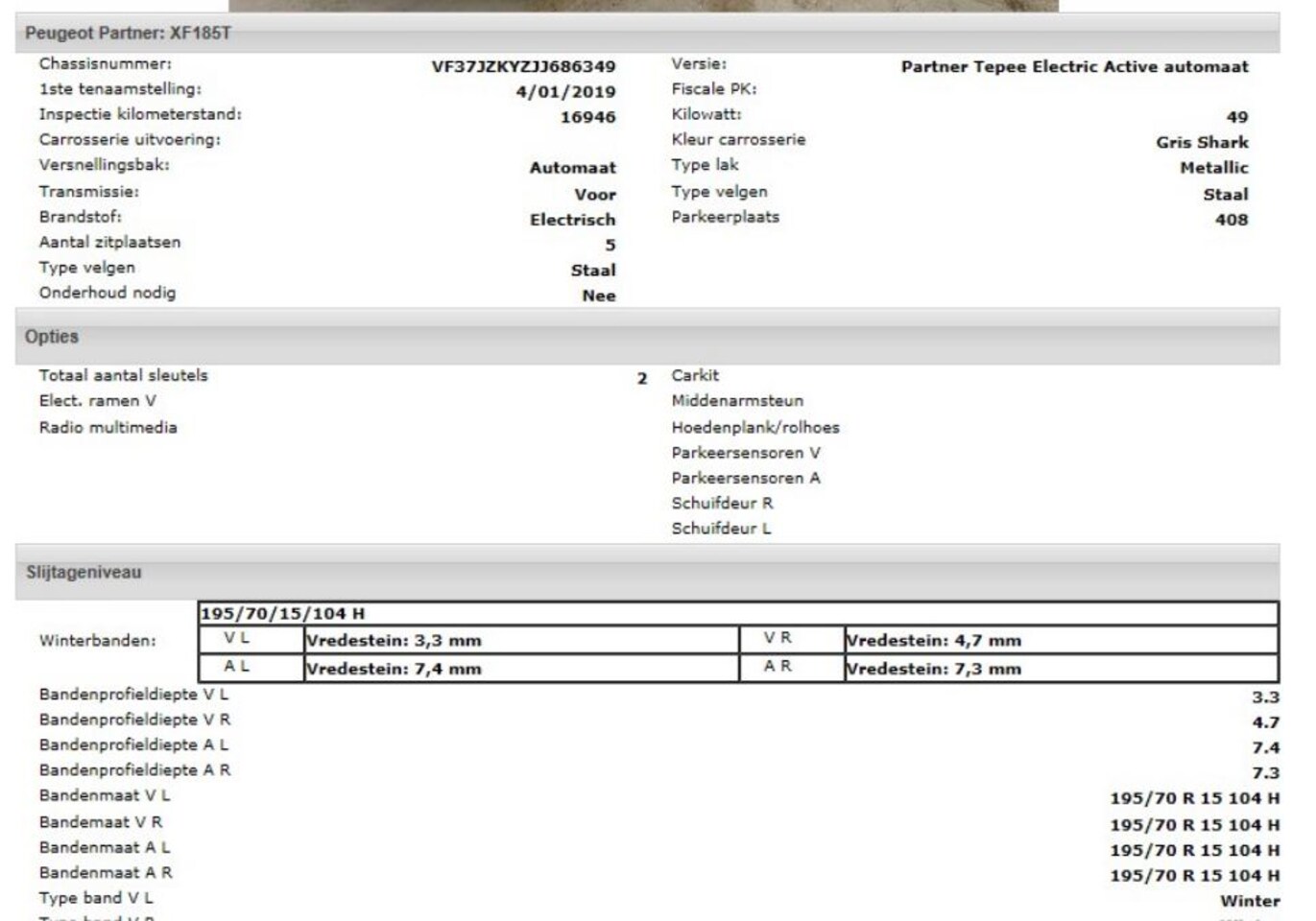
Task: Click the Vredestein: 3,3 mm cell
Action: click(x=521, y=641)
